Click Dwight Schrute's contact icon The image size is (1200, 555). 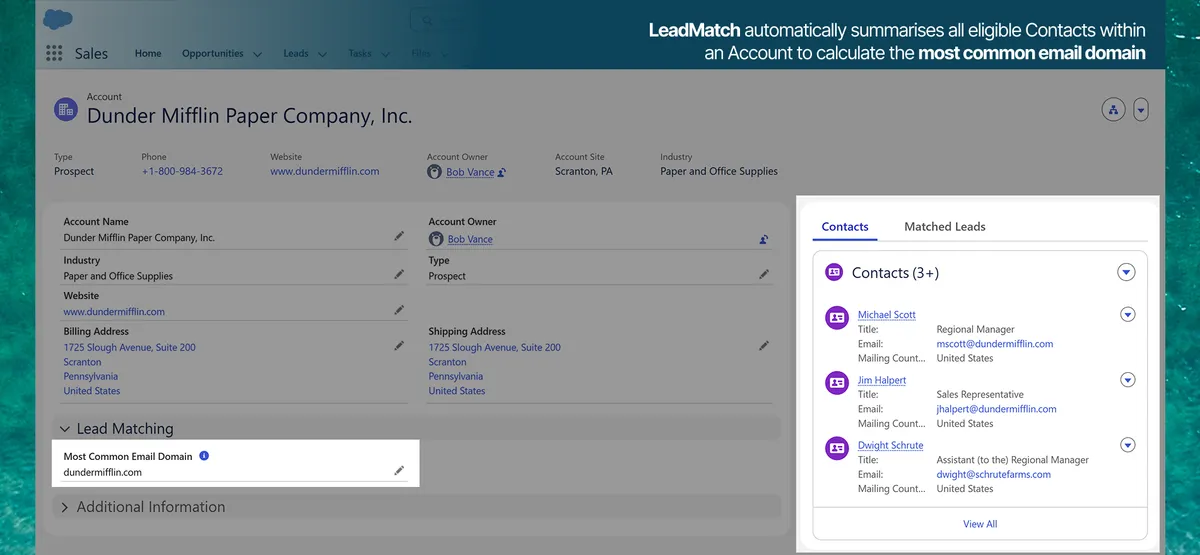[x=837, y=448]
